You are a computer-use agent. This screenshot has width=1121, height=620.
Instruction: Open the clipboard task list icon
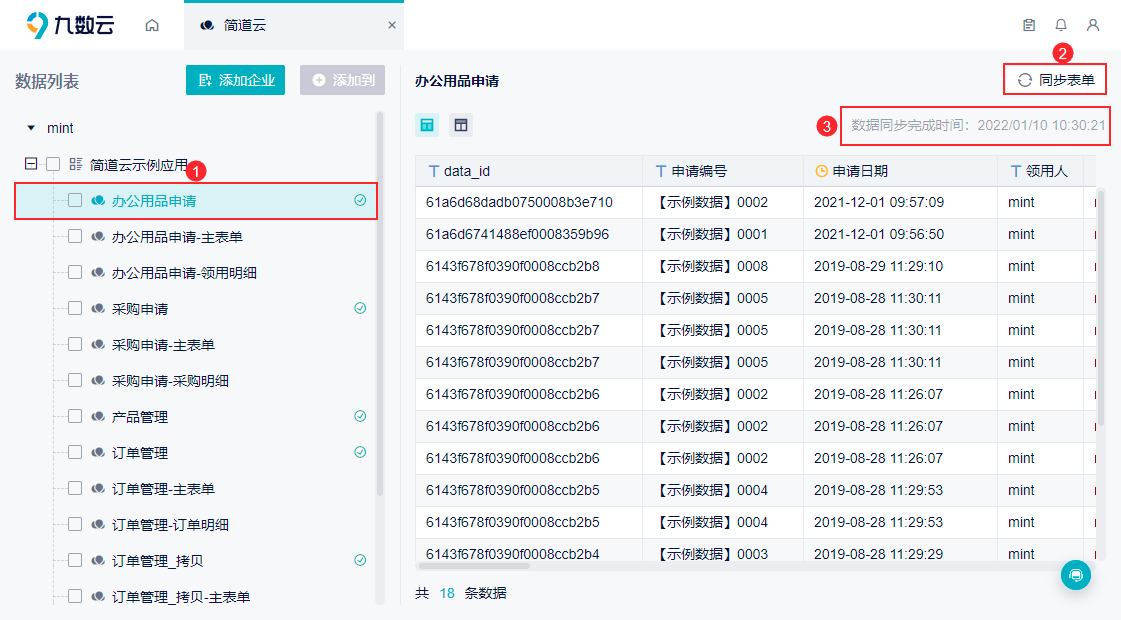pyautogui.click(x=1029, y=25)
